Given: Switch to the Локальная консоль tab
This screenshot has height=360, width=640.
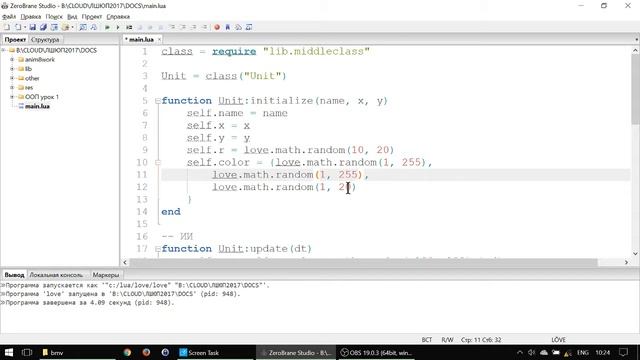Looking at the screenshot, I should coord(56,275).
